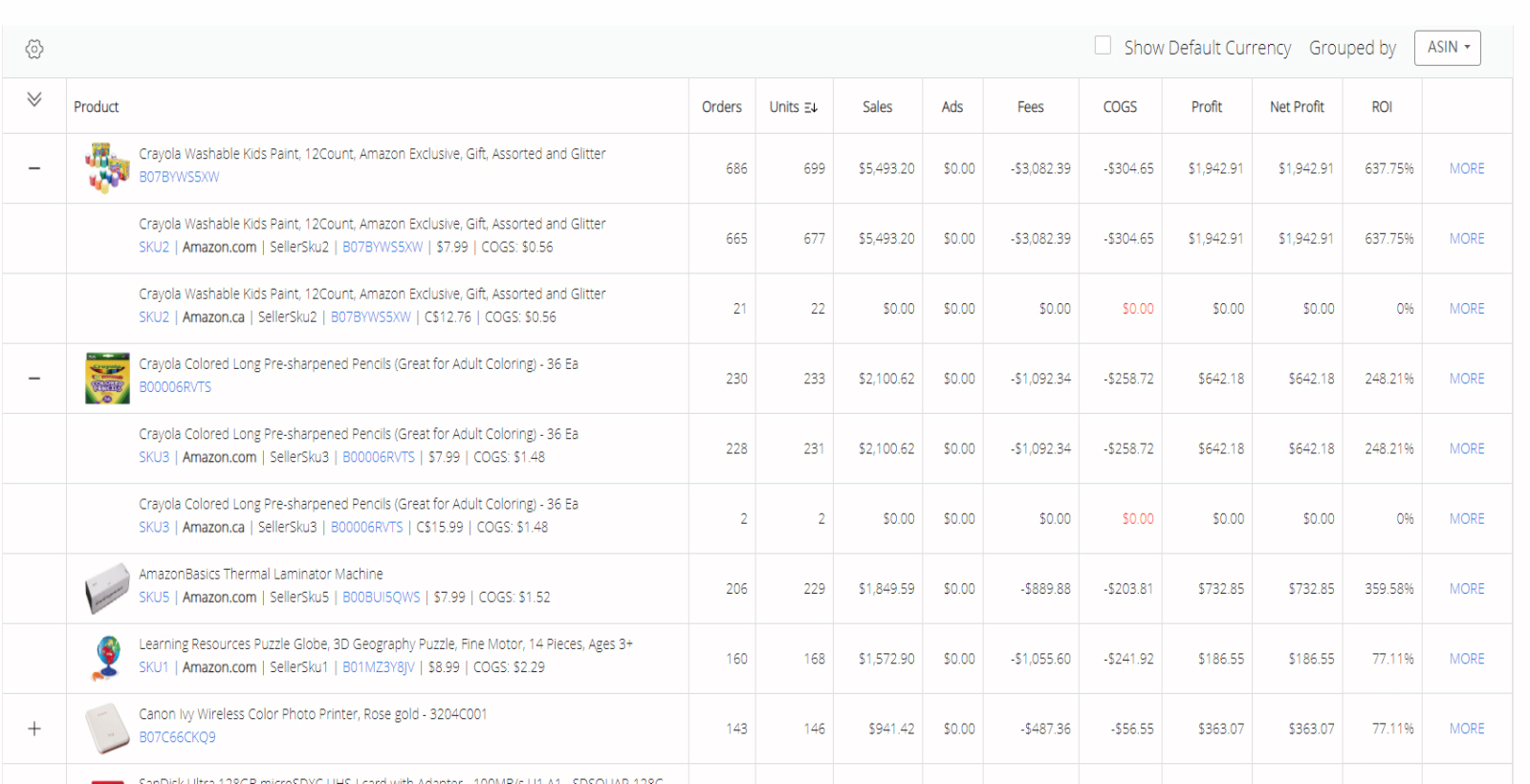Open SKU2 link in the Amazon.com row
The height and width of the screenshot is (784, 1530).
point(154,247)
